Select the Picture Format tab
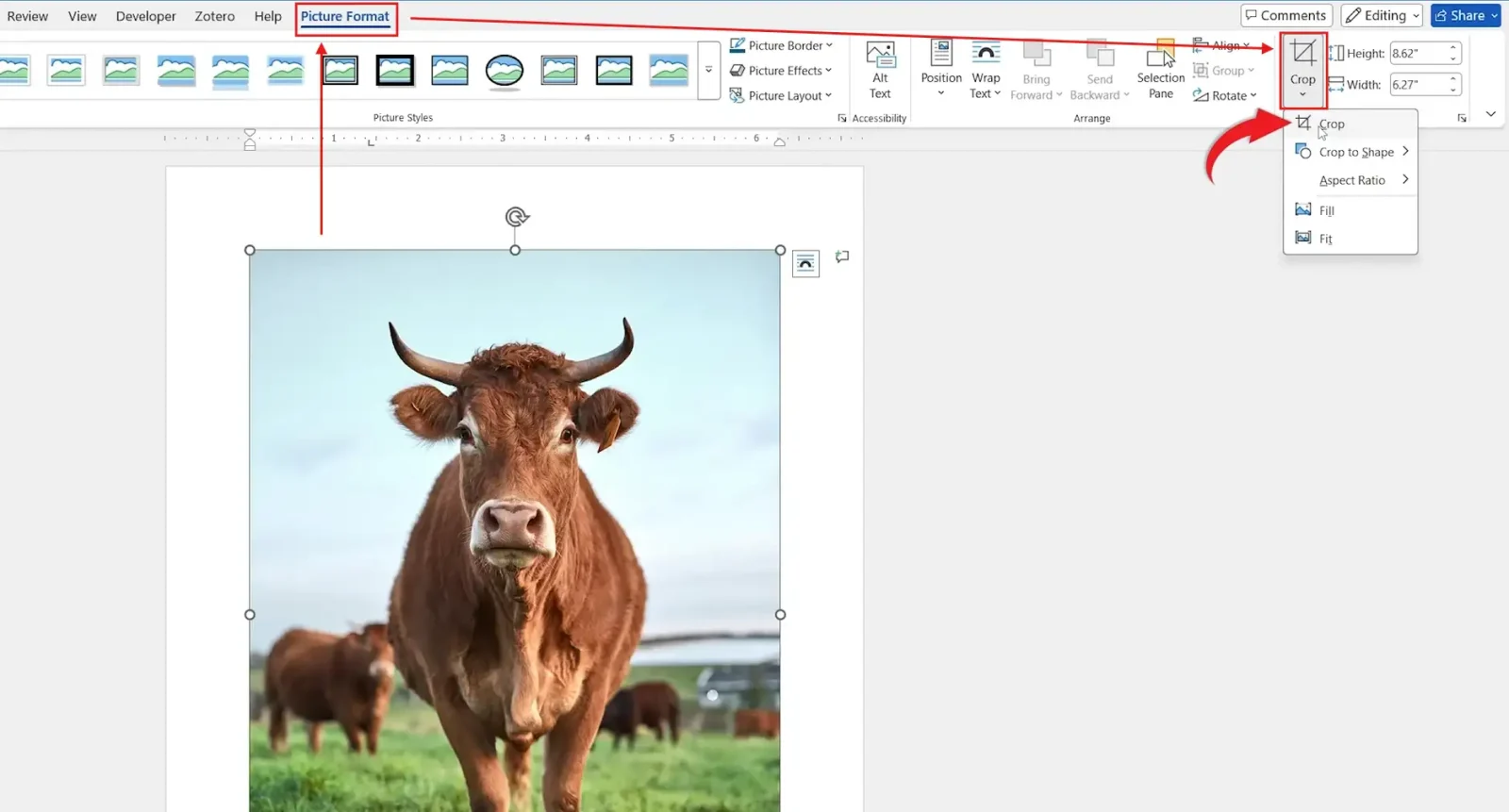 click(x=345, y=16)
